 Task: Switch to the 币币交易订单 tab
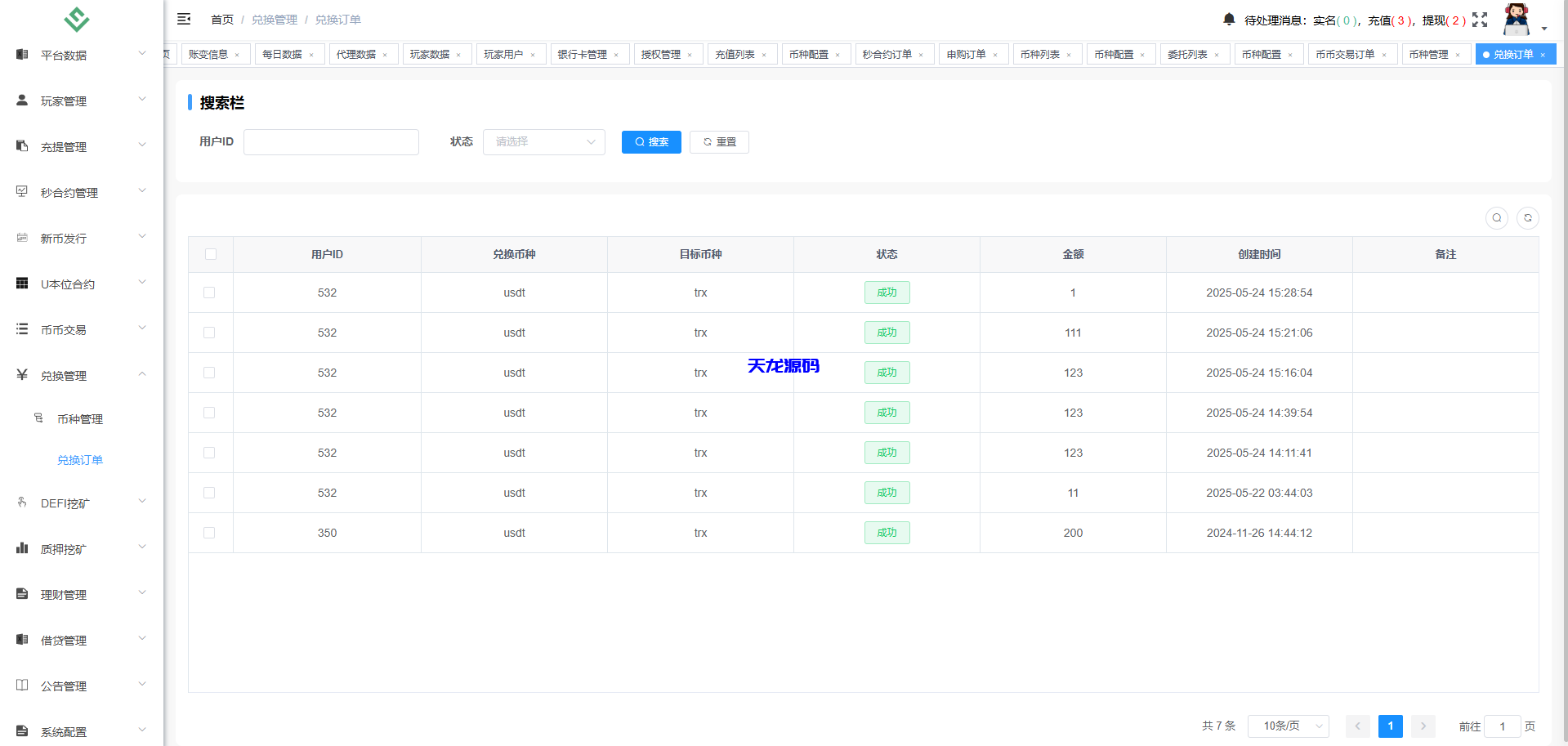(x=1346, y=54)
